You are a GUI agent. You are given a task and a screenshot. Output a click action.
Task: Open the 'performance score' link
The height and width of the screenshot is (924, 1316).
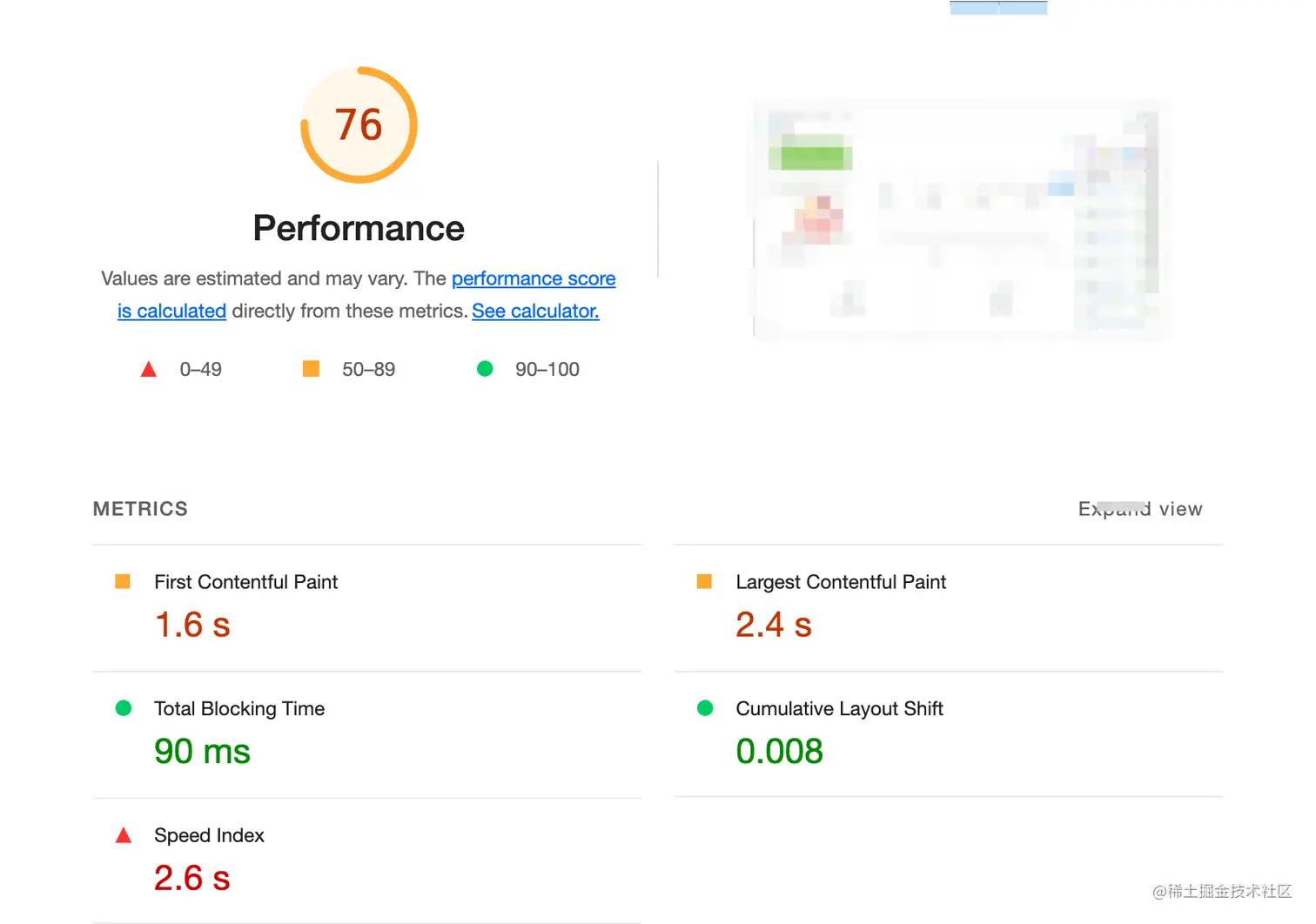pyautogui.click(x=534, y=278)
